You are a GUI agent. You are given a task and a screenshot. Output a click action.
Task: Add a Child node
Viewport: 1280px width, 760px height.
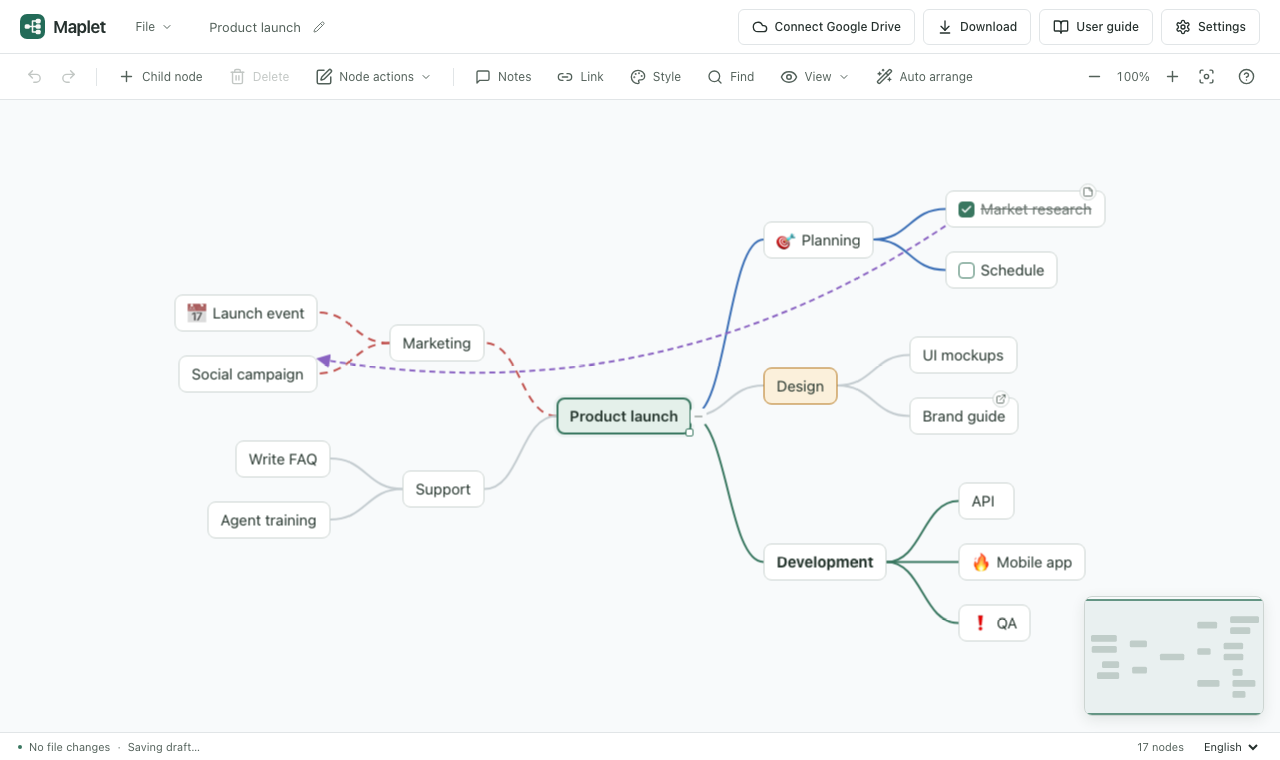click(x=161, y=77)
